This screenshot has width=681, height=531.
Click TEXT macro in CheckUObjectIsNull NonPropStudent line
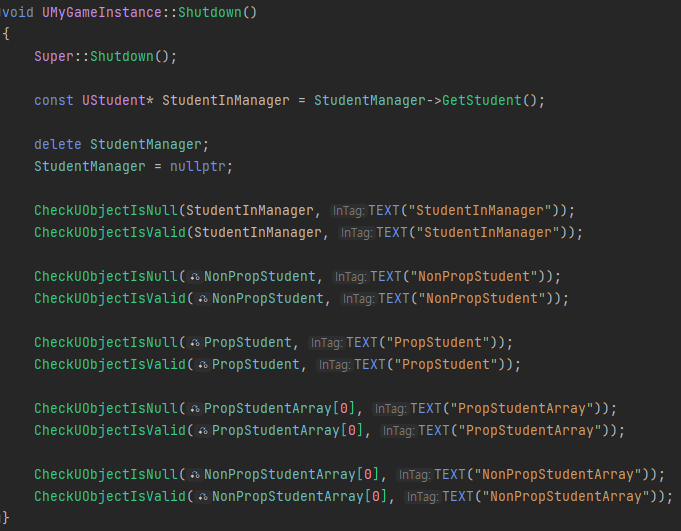click(386, 277)
